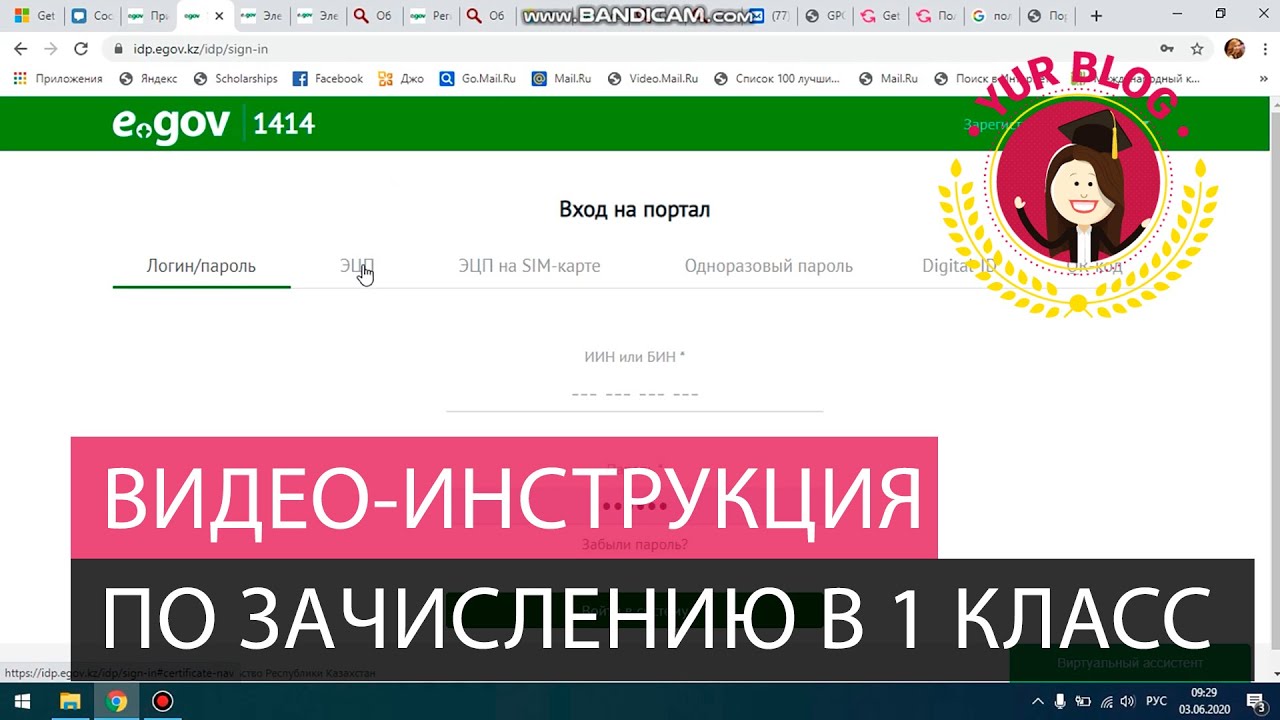
Task: Click the Chrome taskbar icon
Action: (x=117, y=701)
